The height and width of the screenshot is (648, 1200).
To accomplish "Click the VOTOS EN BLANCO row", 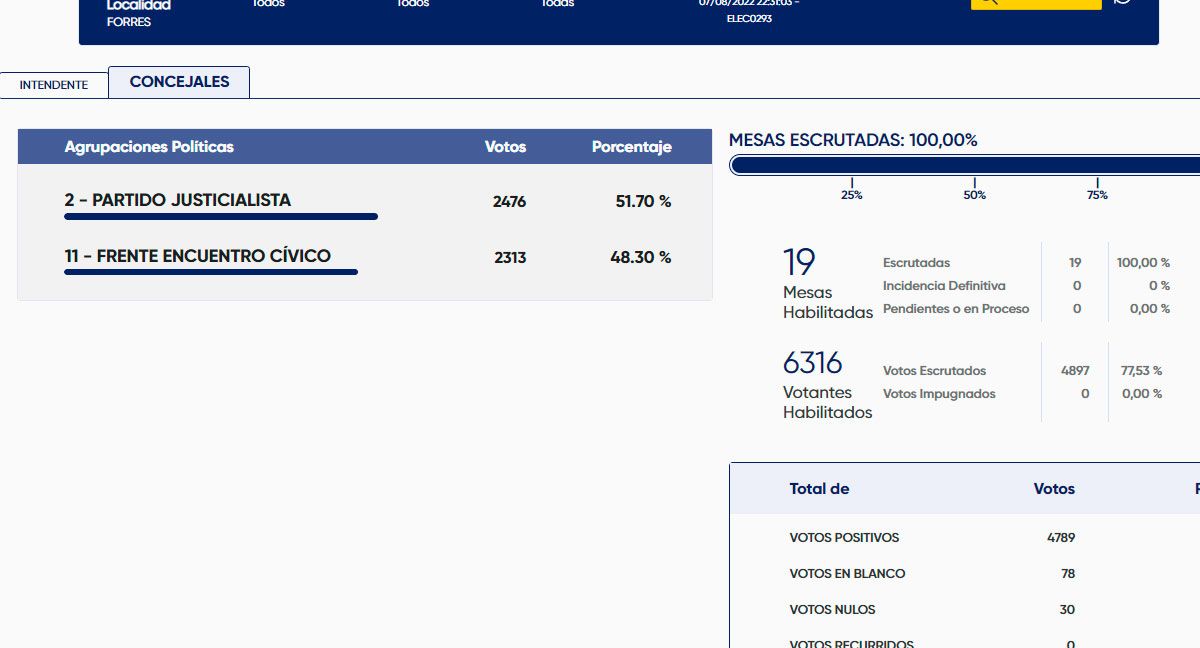I will tap(847, 574).
